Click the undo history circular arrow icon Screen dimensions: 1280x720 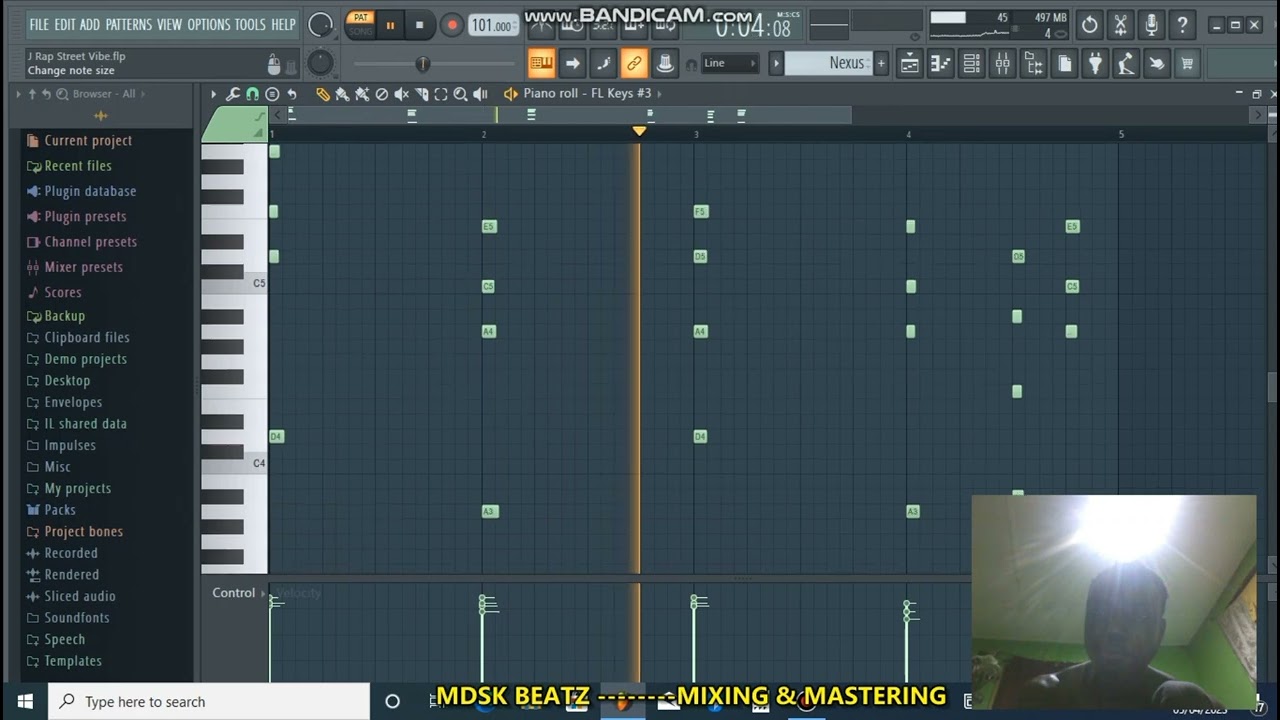coord(1090,25)
